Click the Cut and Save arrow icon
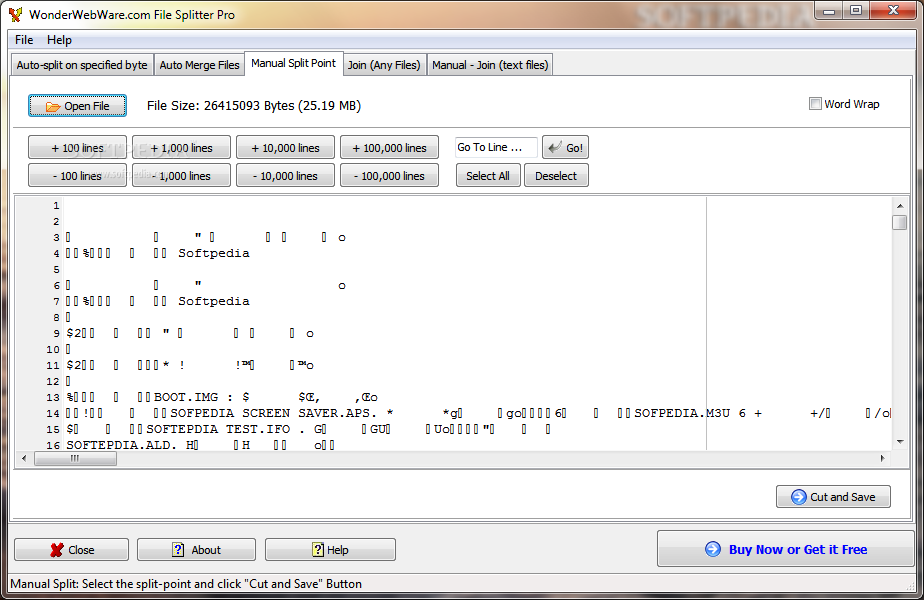Screen dimensions: 924x600 pyautogui.click(x=798, y=497)
